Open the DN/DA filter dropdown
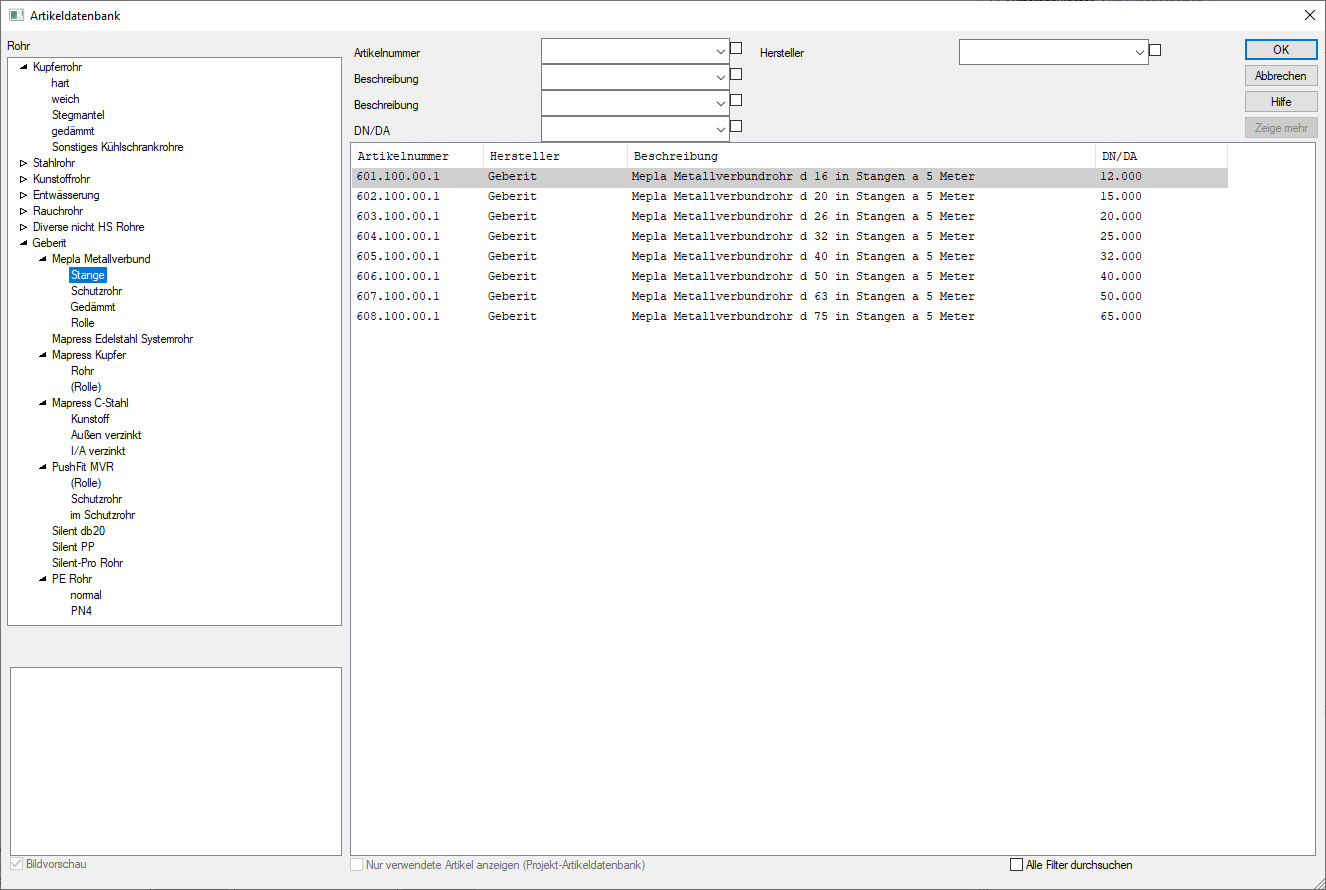Image resolution: width=1326 pixels, height=890 pixels. tap(722, 129)
